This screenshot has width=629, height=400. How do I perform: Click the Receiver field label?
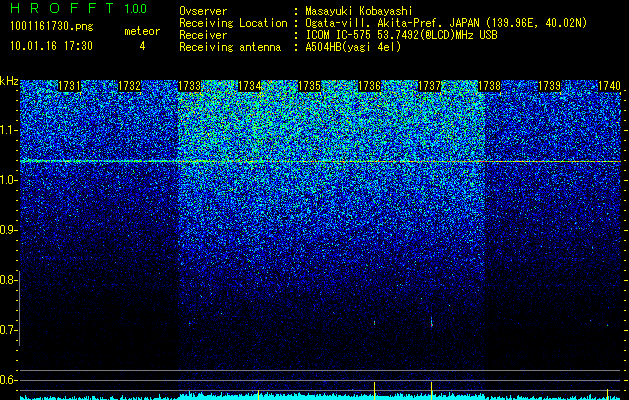point(203,35)
